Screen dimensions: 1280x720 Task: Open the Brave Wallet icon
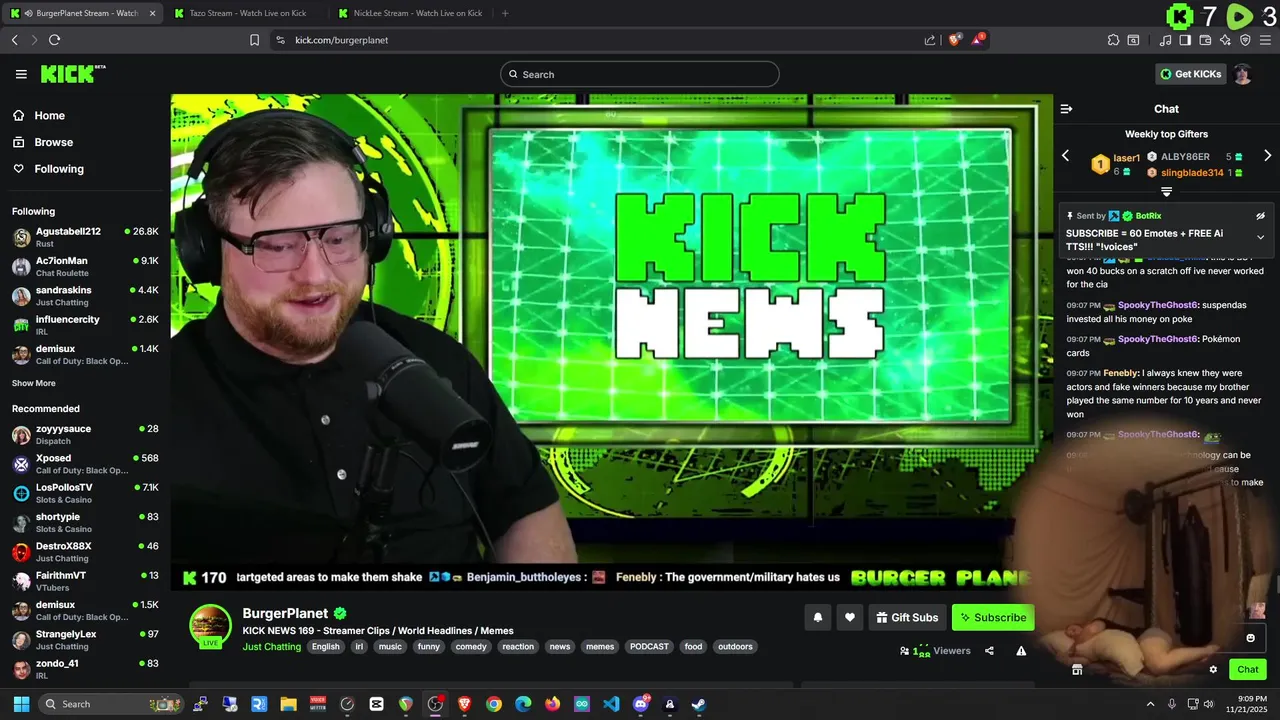pos(1205,40)
